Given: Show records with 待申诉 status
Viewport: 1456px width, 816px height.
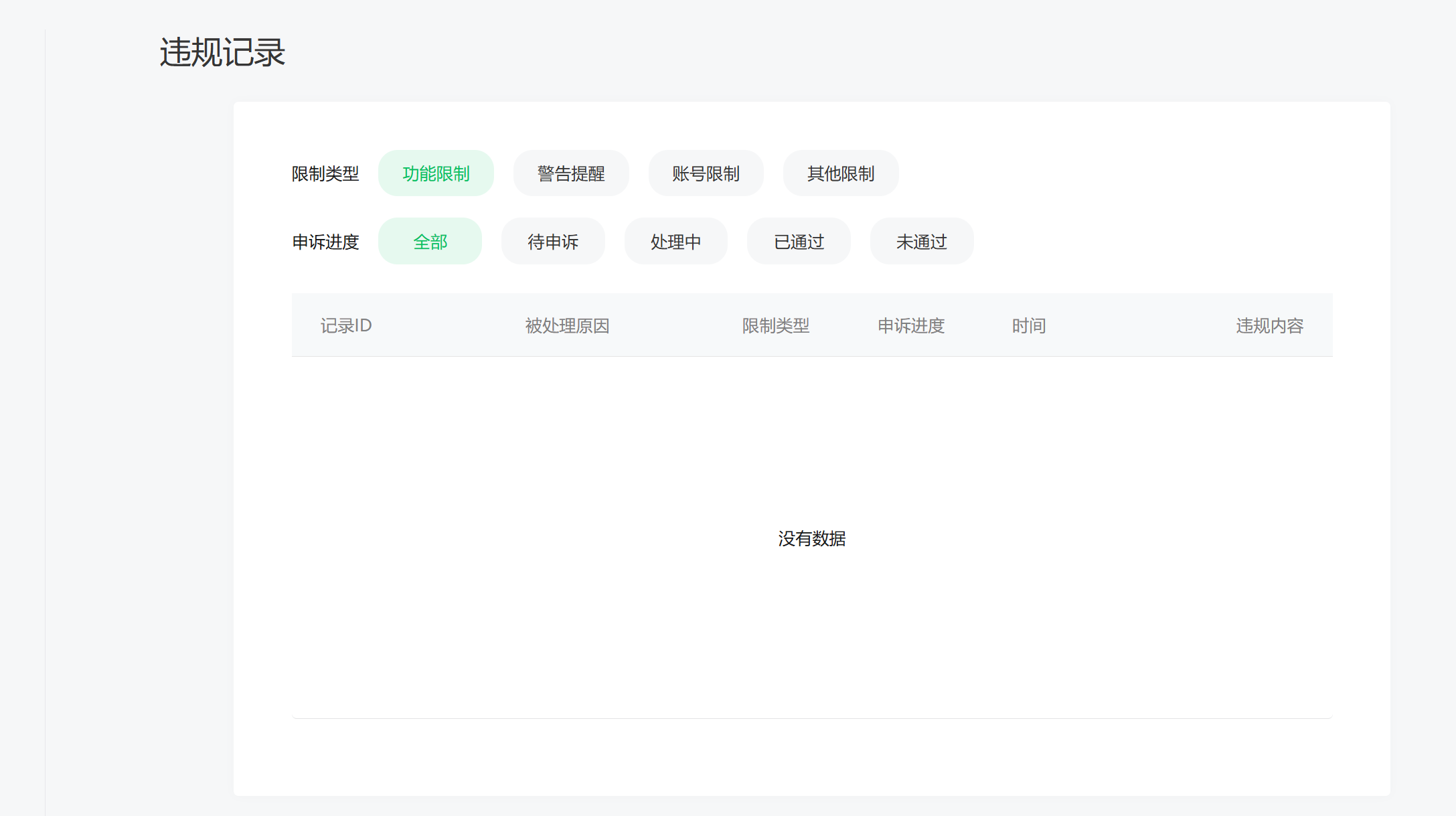Looking at the screenshot, I should tap(553, 242).
